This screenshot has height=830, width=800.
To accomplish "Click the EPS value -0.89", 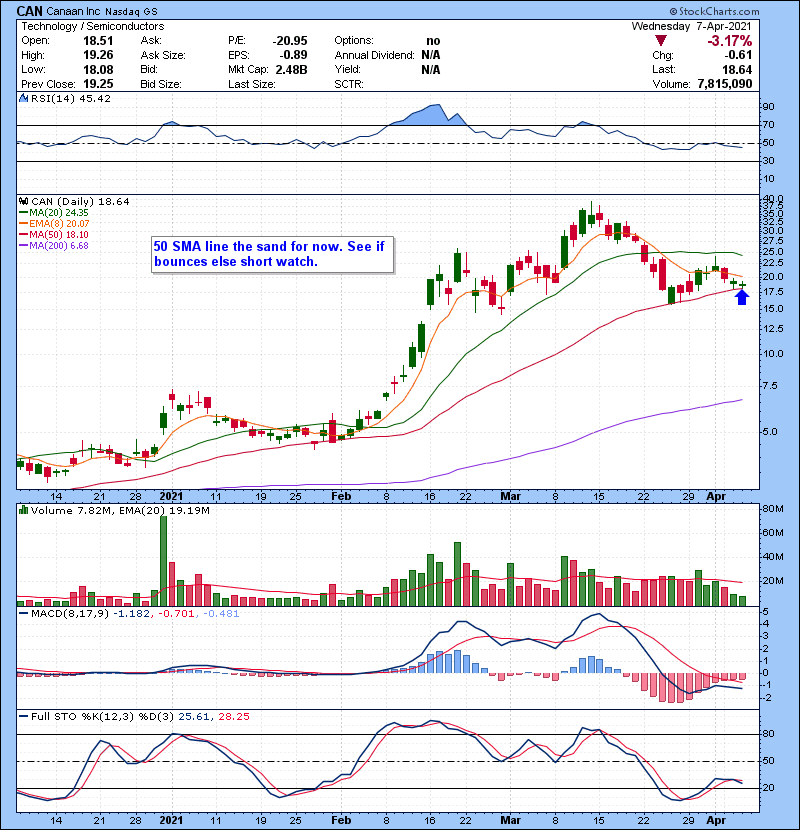I will (x=293, y=55).
